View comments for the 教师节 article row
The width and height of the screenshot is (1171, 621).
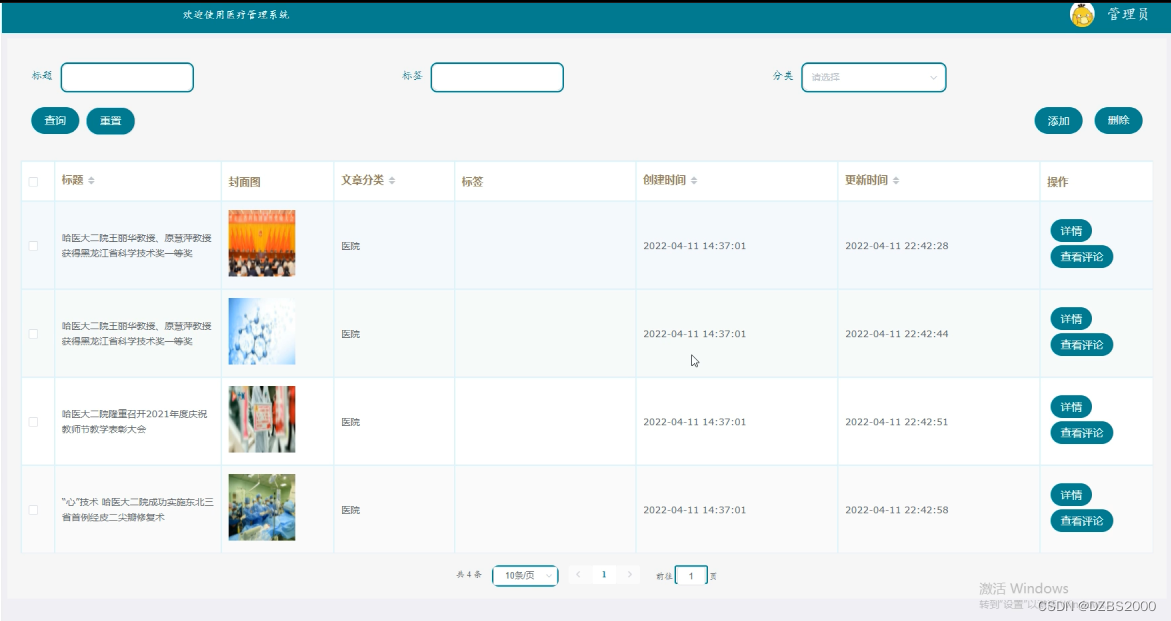pyautogui.click(x=1081, y=433)
